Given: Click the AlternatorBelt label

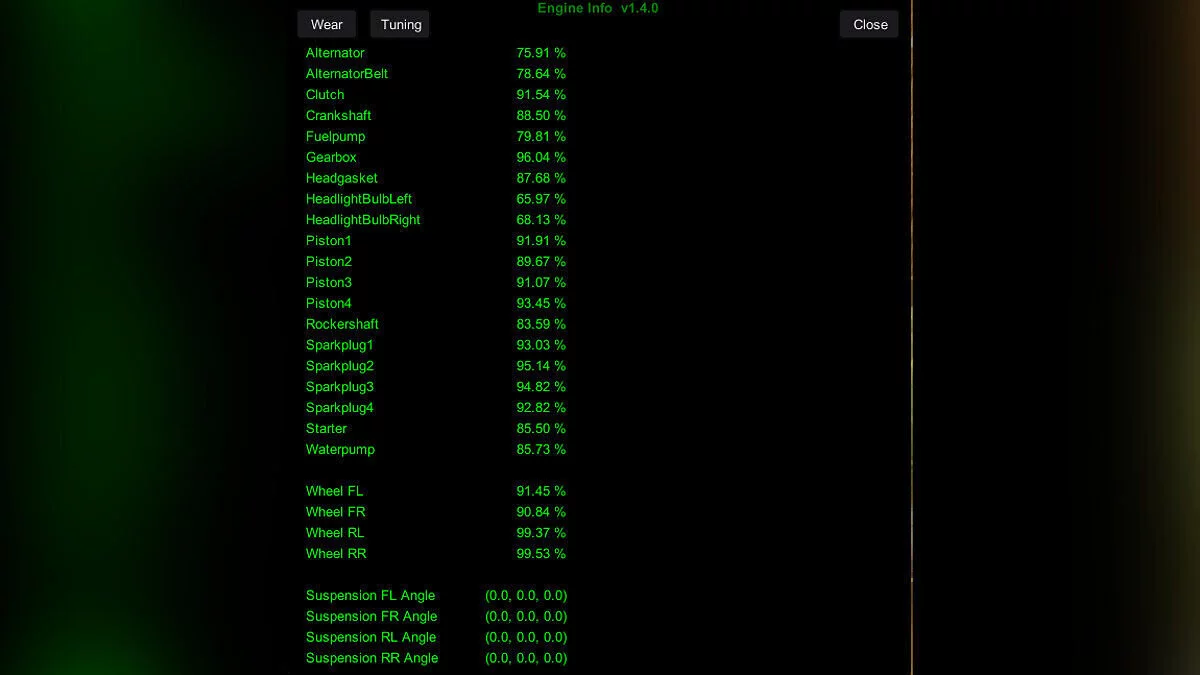Looking at the screenshot, I should [347, 74].
